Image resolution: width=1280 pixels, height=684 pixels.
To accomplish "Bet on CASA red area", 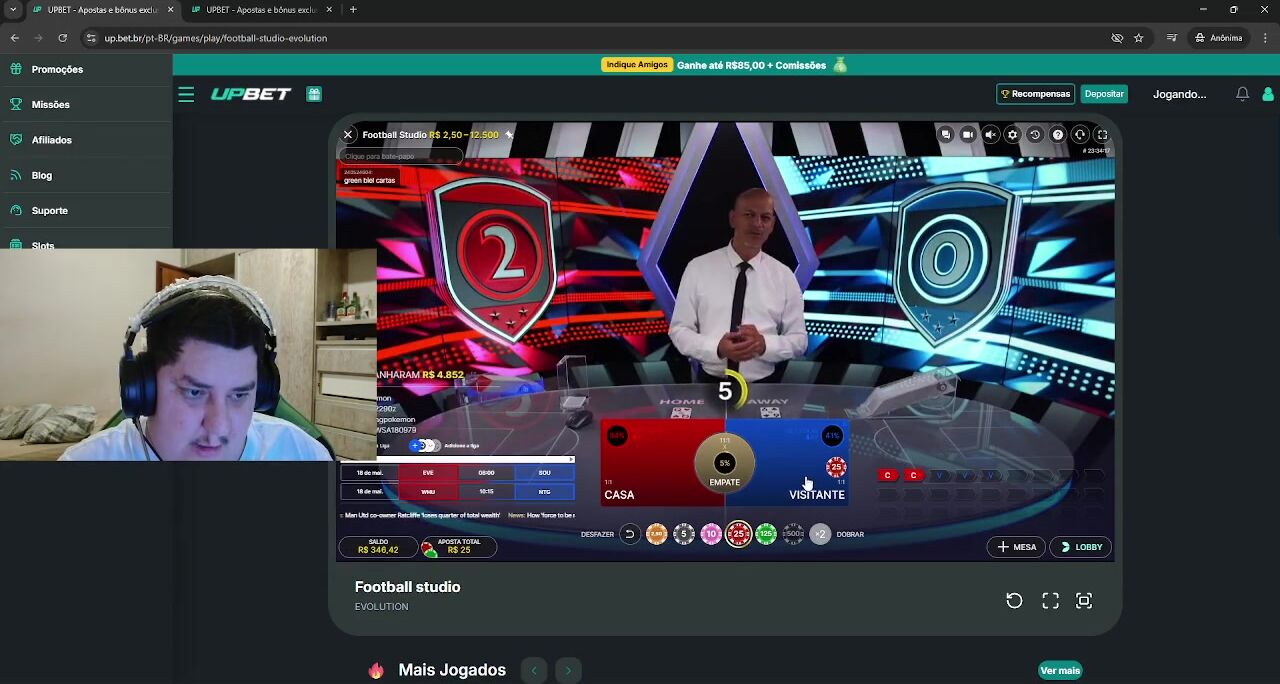I will (650, 465).
